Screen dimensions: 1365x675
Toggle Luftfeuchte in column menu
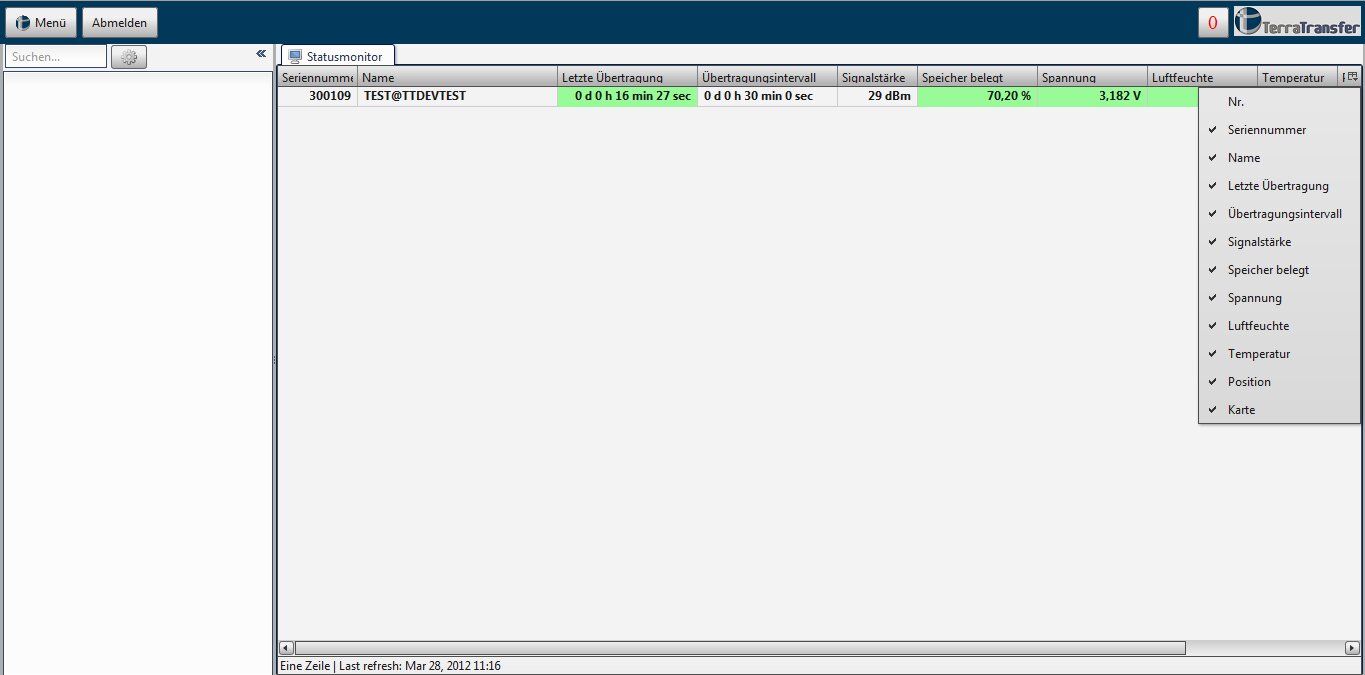click(x=1279, y=326)
